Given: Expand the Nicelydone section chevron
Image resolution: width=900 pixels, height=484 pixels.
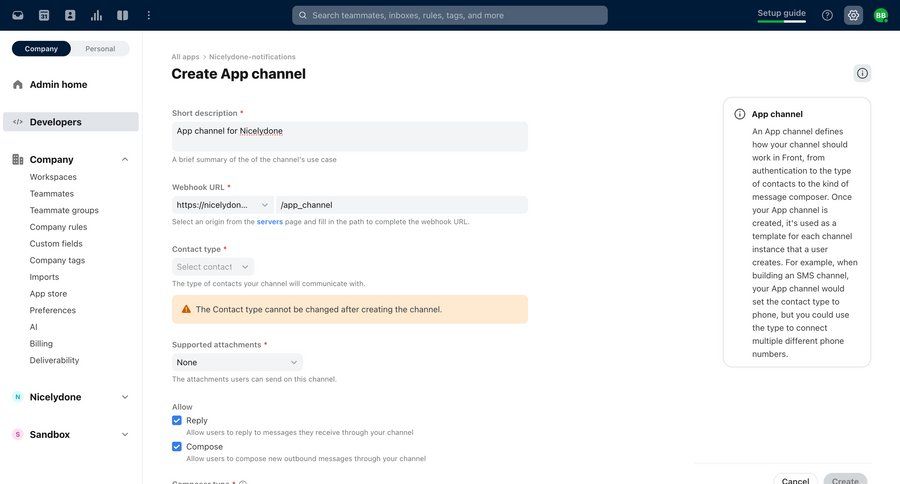Looking at the screenshot, I should (125, 397).
